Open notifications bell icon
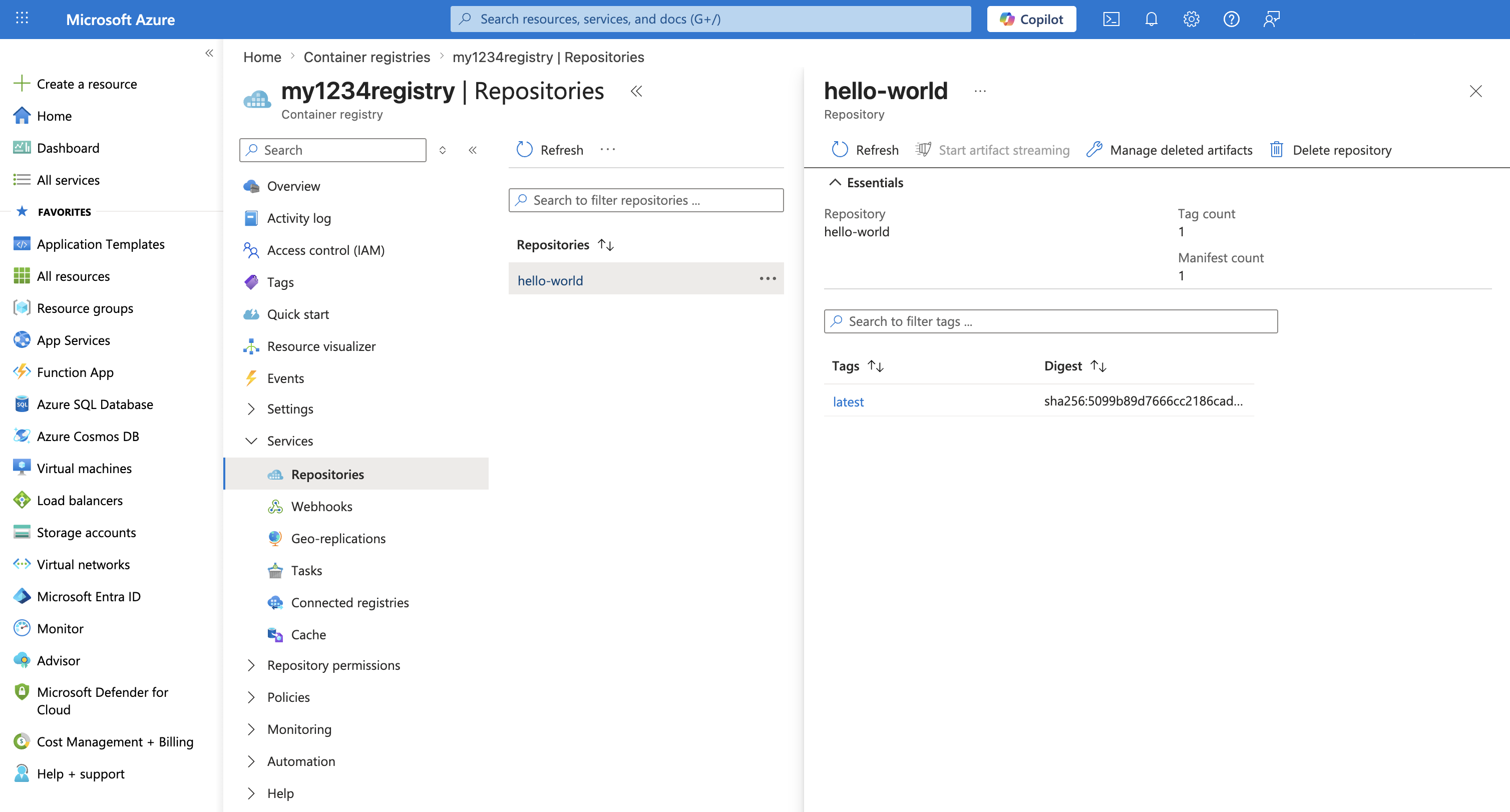This screenshot has width=1510, height=812. coord(1151,20)
